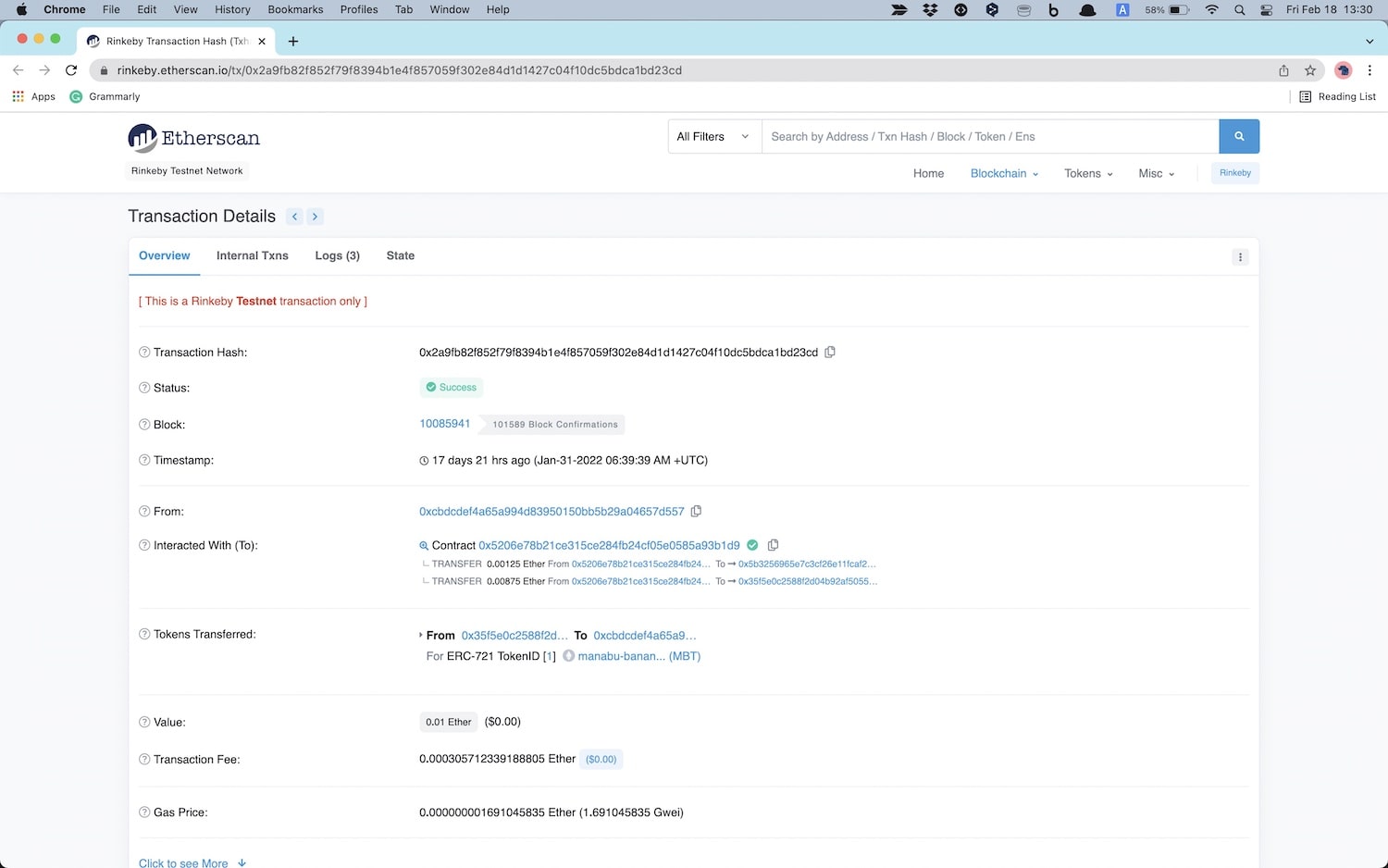
Task: Open the Logs (3) tab
Action: [338, 255]
